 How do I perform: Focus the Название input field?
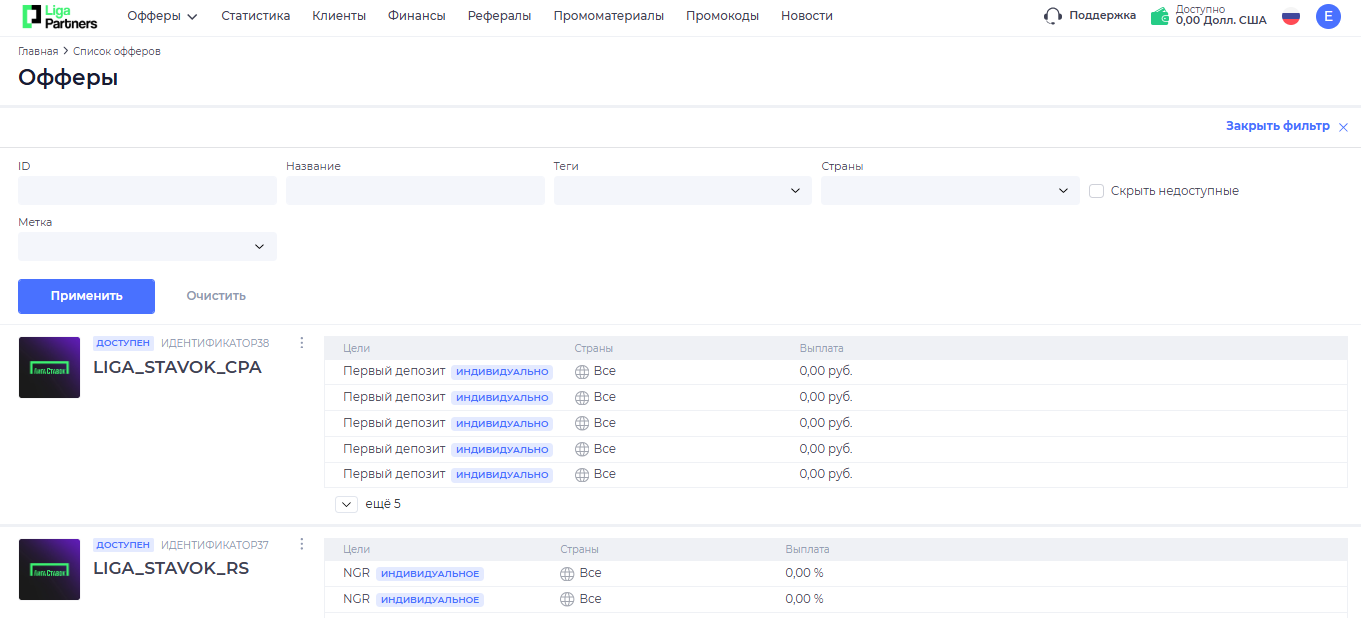[415, 191]
